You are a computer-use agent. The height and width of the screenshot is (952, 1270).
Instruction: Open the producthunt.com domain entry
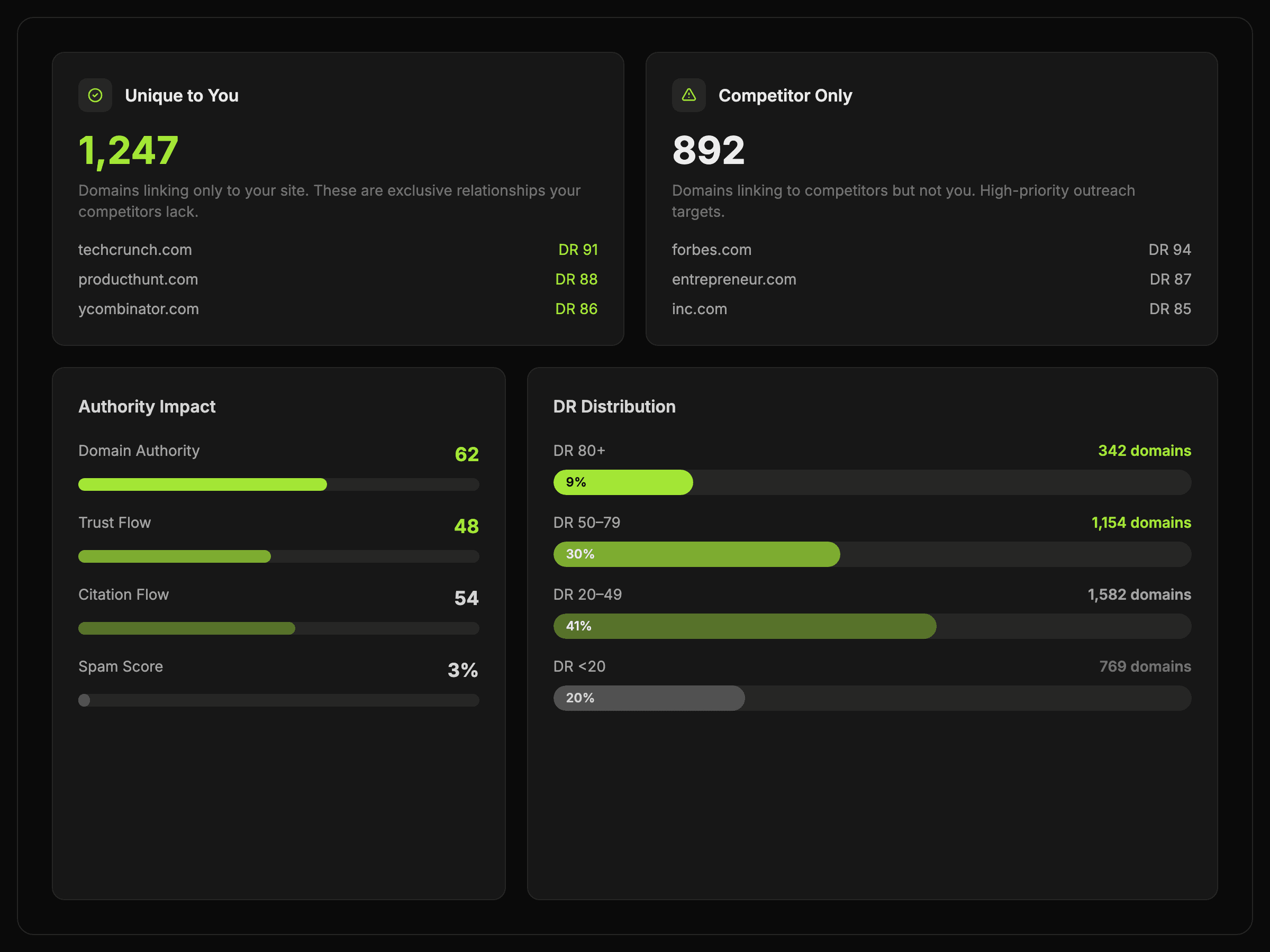138,279
